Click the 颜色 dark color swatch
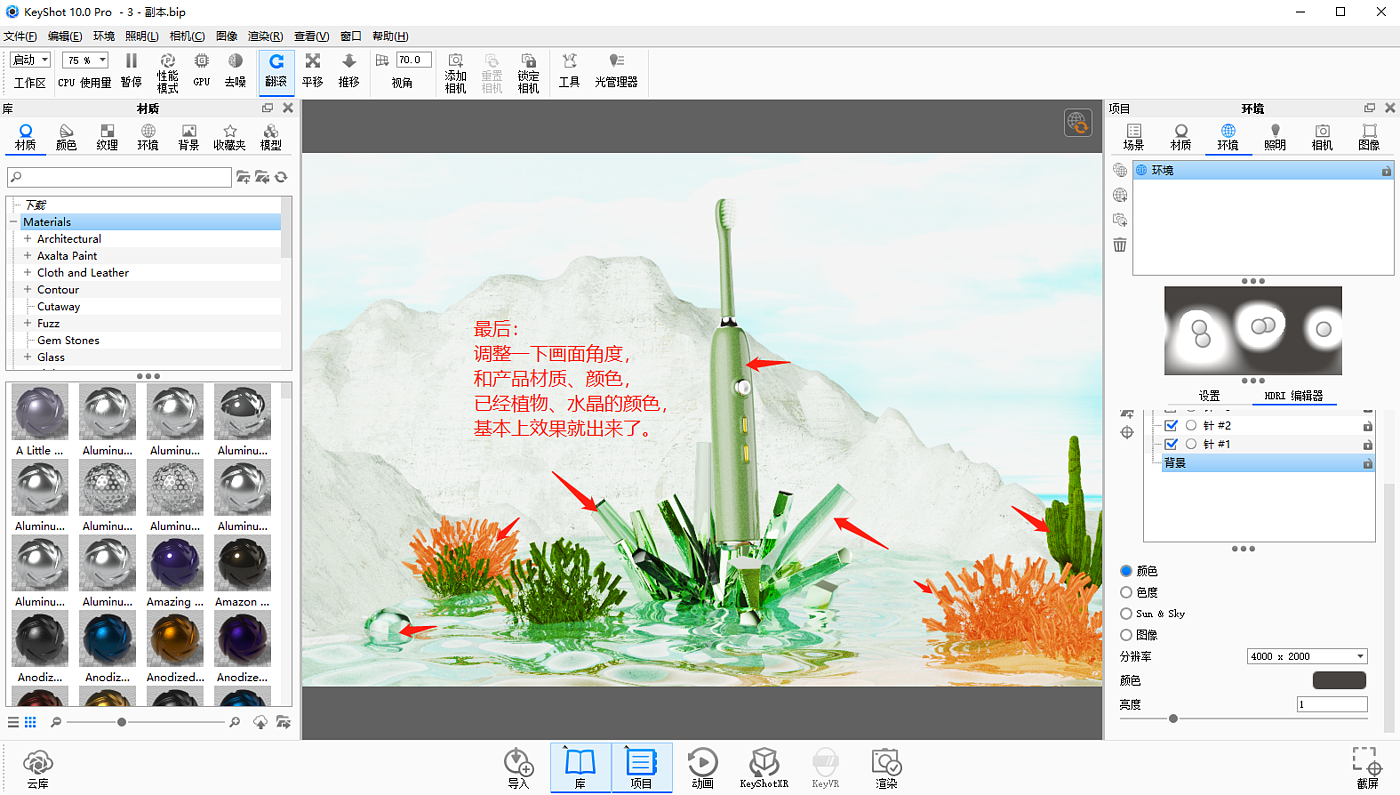This screenshot has width=1400, height=795. pos(1338,680)
